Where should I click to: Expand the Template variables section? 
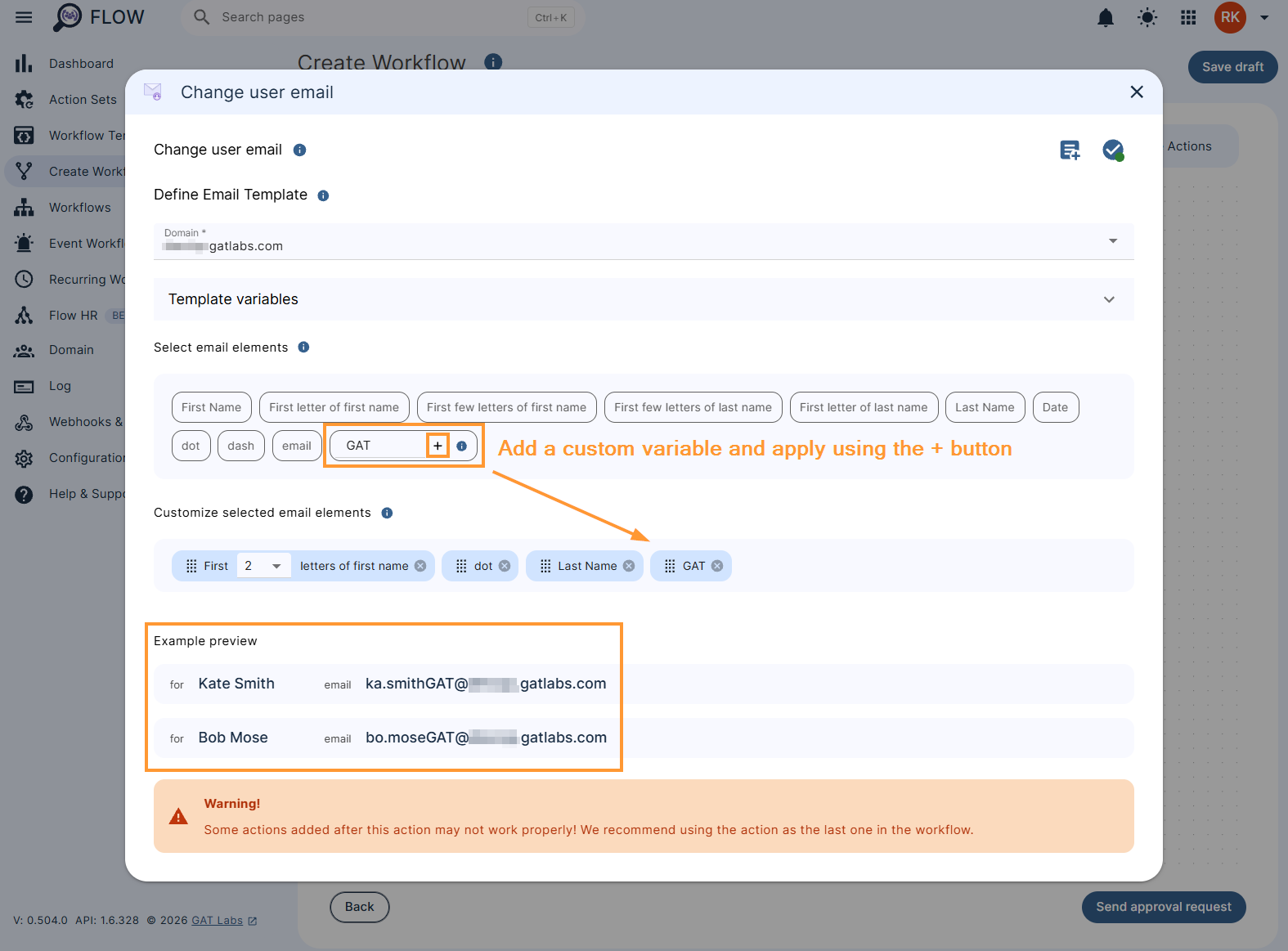(x=644, y=299)
